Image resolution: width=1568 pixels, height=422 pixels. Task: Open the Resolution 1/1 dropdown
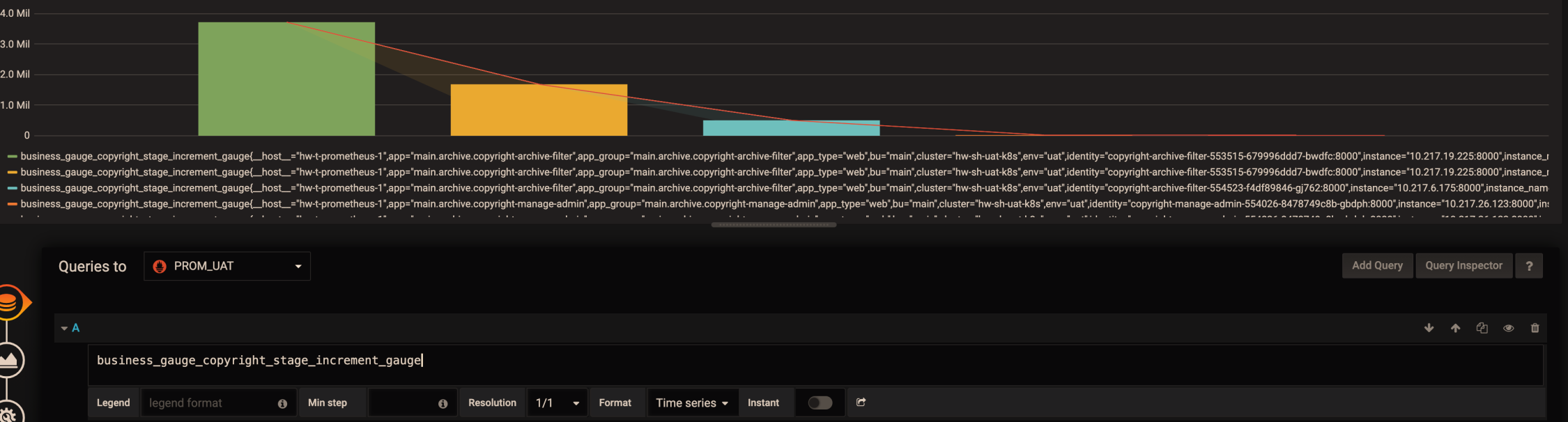(x=558, y=403)
